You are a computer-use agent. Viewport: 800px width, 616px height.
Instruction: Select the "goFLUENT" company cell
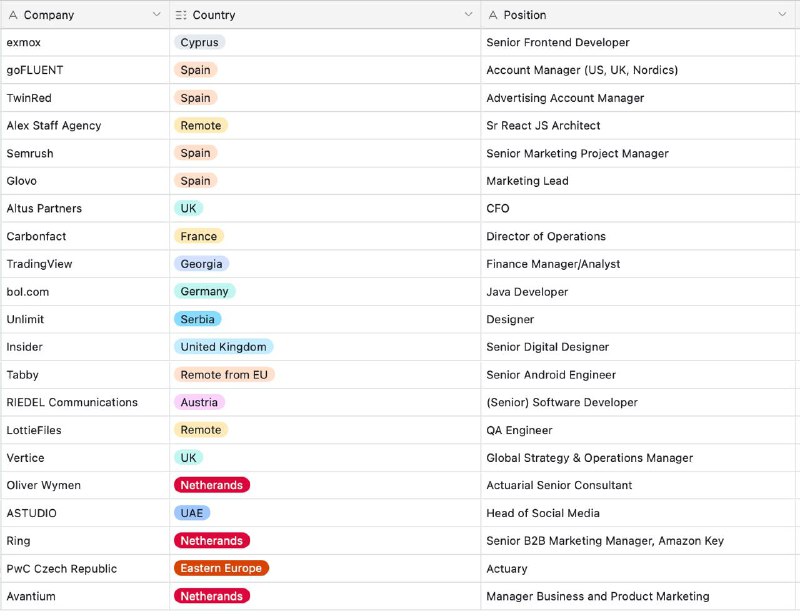point(85,70)
